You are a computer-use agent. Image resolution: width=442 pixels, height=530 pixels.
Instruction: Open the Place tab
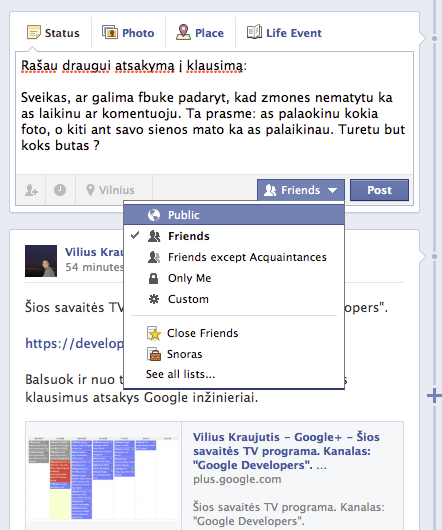[200, 33]
